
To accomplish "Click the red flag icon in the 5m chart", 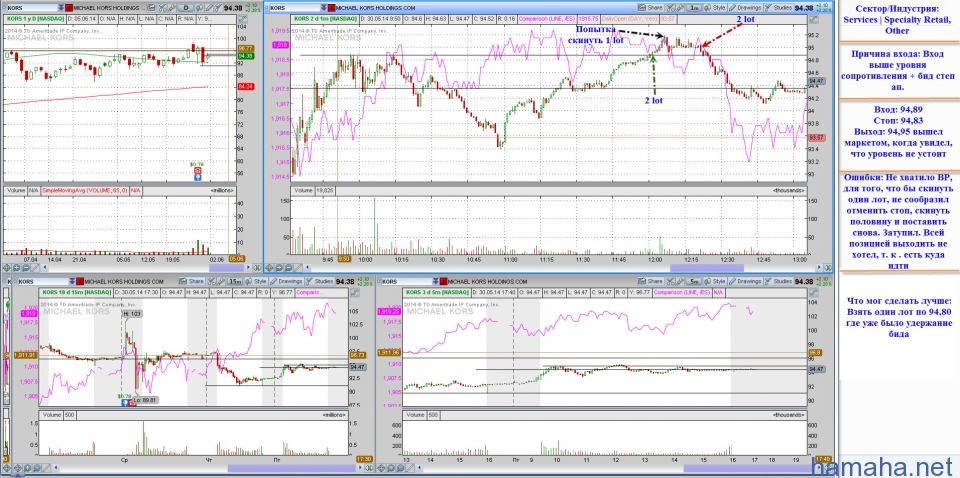I will (x=444, y=281).
